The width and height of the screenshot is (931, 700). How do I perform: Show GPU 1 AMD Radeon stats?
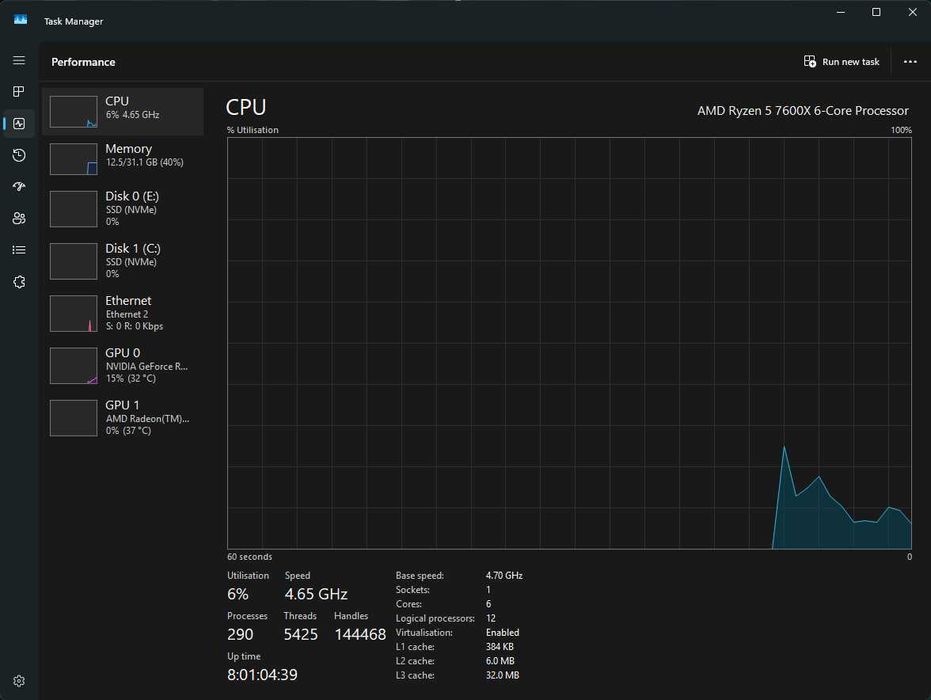[x=122, y=416]
